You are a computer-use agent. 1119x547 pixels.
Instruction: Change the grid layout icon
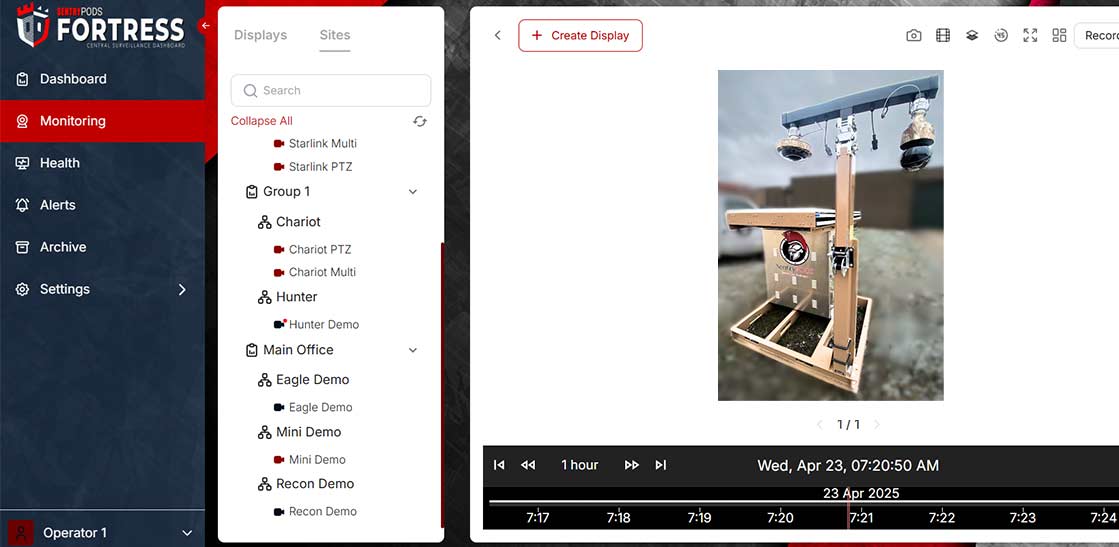point(1059,36)
